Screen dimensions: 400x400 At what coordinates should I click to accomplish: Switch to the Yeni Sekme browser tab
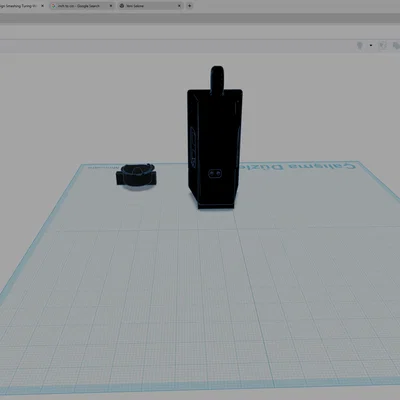click(x=151, y=6)
